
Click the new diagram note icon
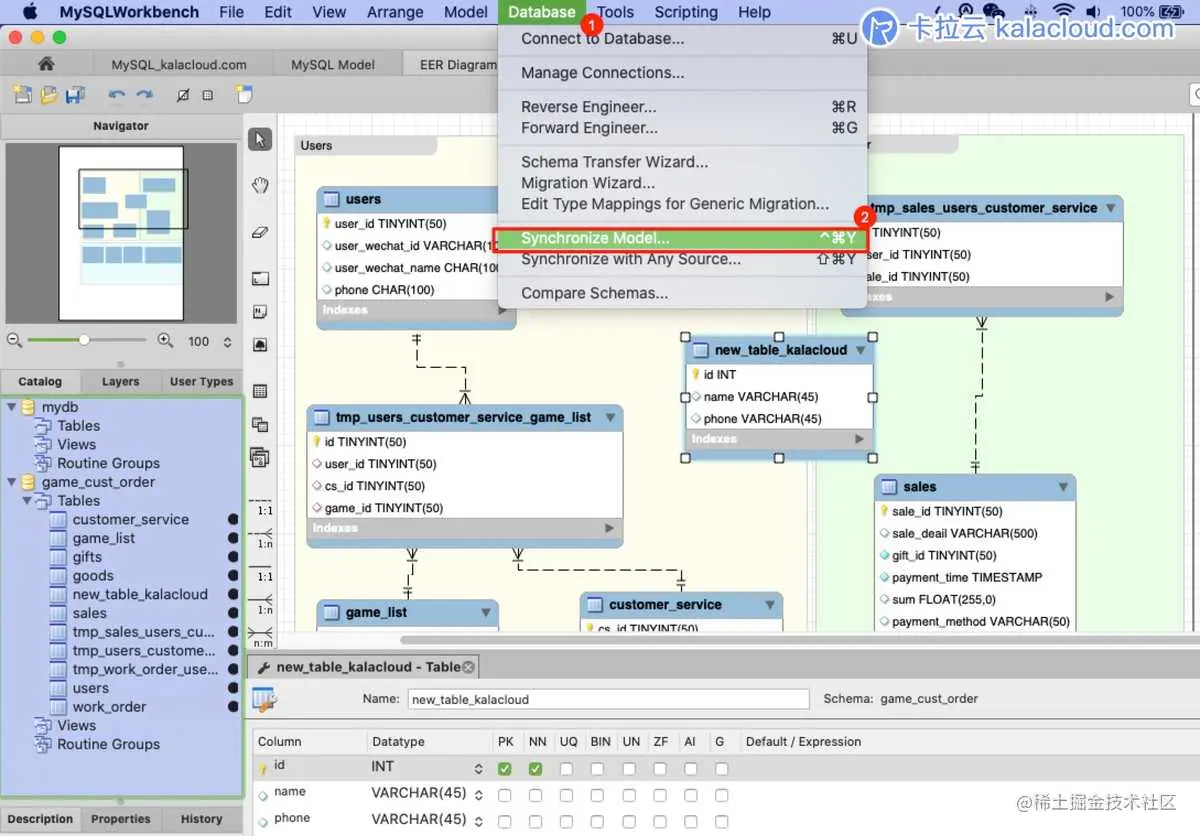pyautogui.click(x=245, y=95)
